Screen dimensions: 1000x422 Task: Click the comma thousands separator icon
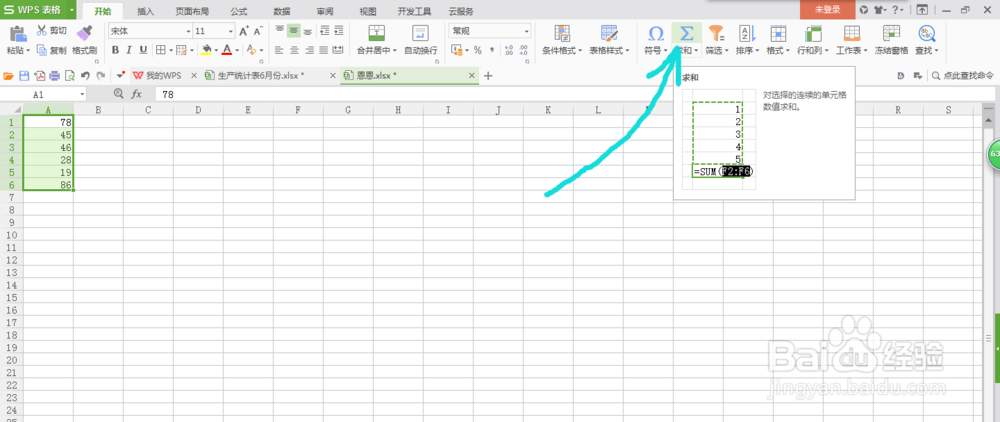click(x=492, y=50)
